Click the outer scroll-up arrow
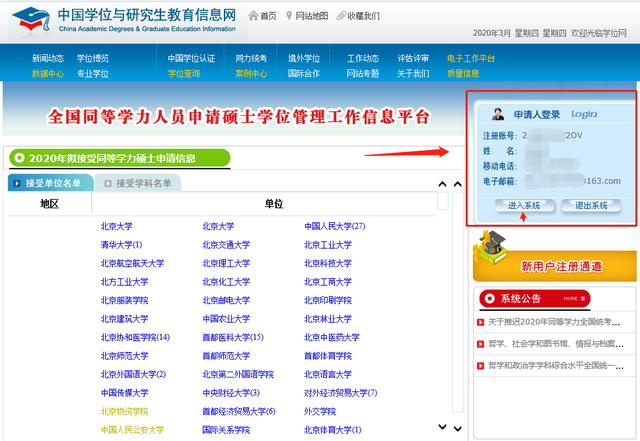 tap(458, 184)
